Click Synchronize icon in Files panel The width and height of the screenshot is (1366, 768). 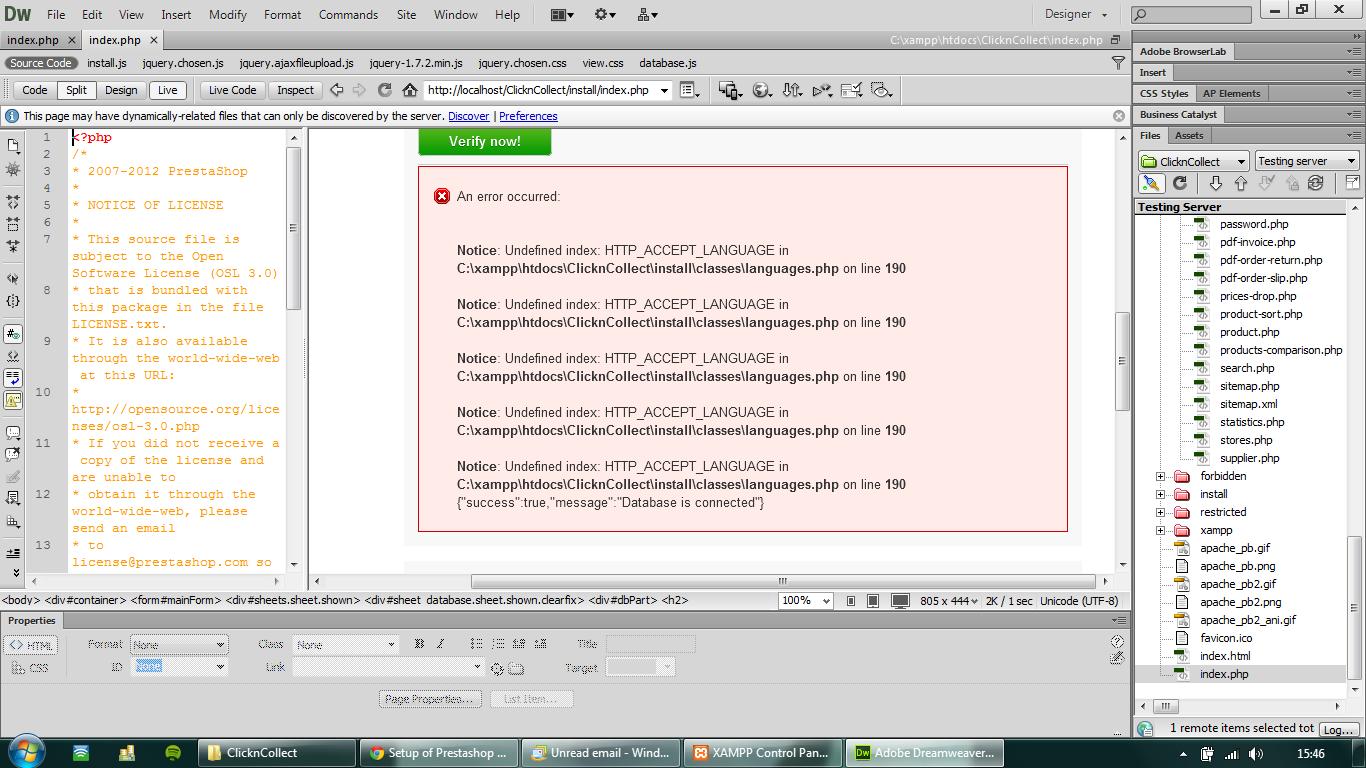(1316, 183)
